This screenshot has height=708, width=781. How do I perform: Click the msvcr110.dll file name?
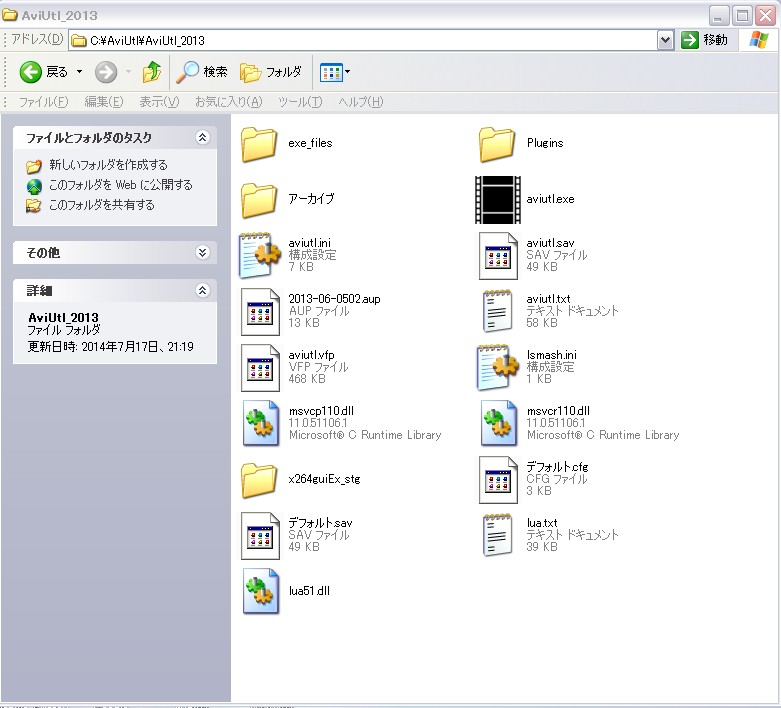(x=558, y=411)
